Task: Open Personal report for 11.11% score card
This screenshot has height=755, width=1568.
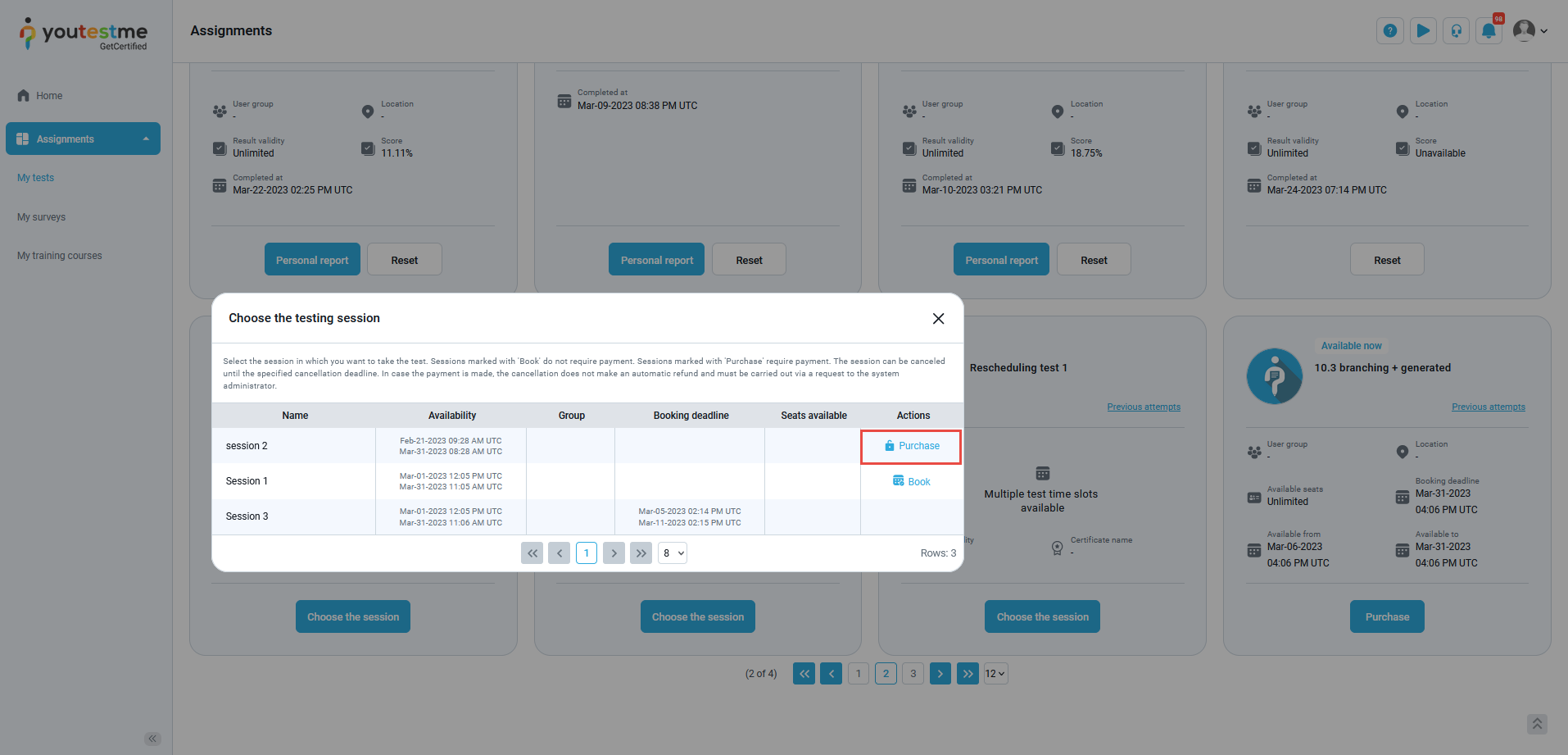Action: click(312, 260)
